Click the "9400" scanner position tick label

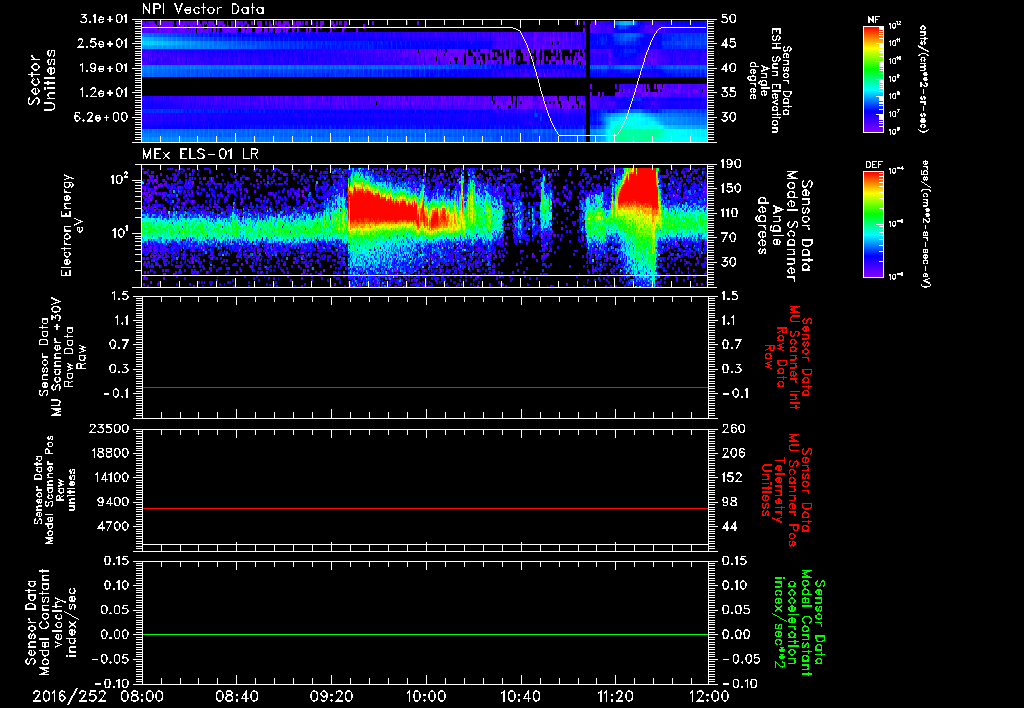click(x=112, y=502)
